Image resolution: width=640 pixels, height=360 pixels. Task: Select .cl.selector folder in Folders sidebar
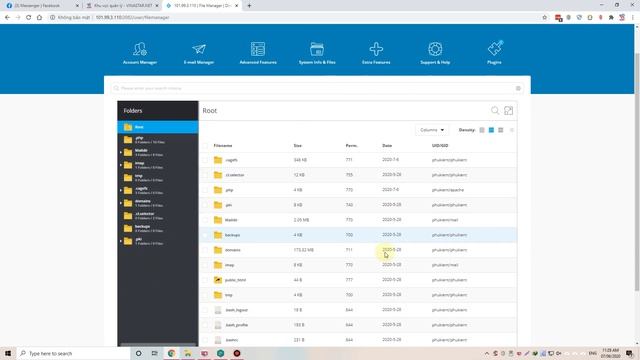coord(158,216)
